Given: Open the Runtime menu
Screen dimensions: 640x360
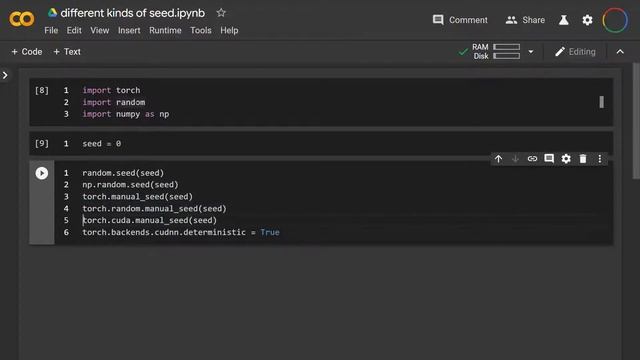Looking at the screenshot, I should click(165, 30).
